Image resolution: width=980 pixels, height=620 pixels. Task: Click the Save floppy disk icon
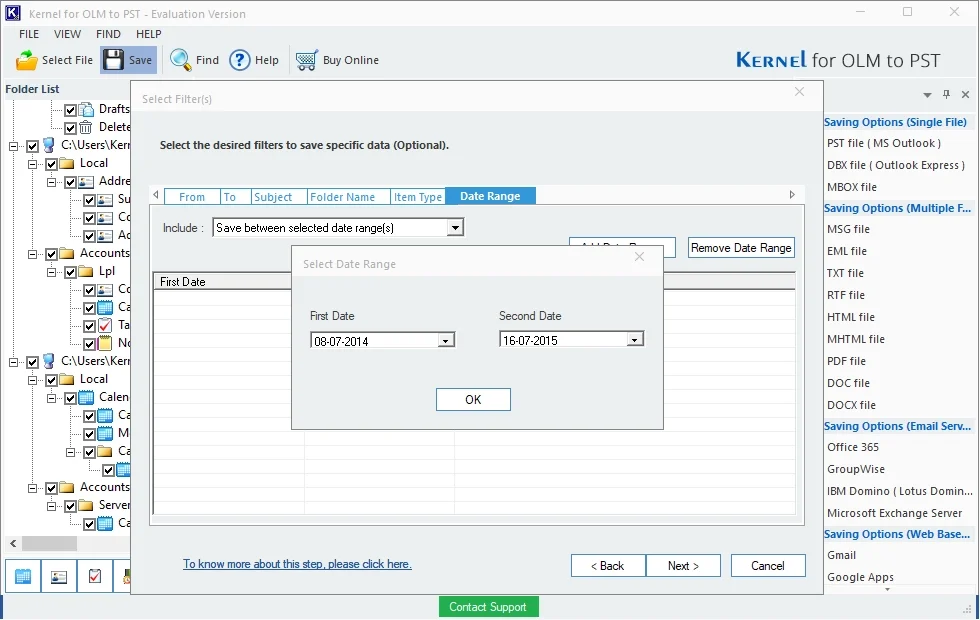pos(114,60)
